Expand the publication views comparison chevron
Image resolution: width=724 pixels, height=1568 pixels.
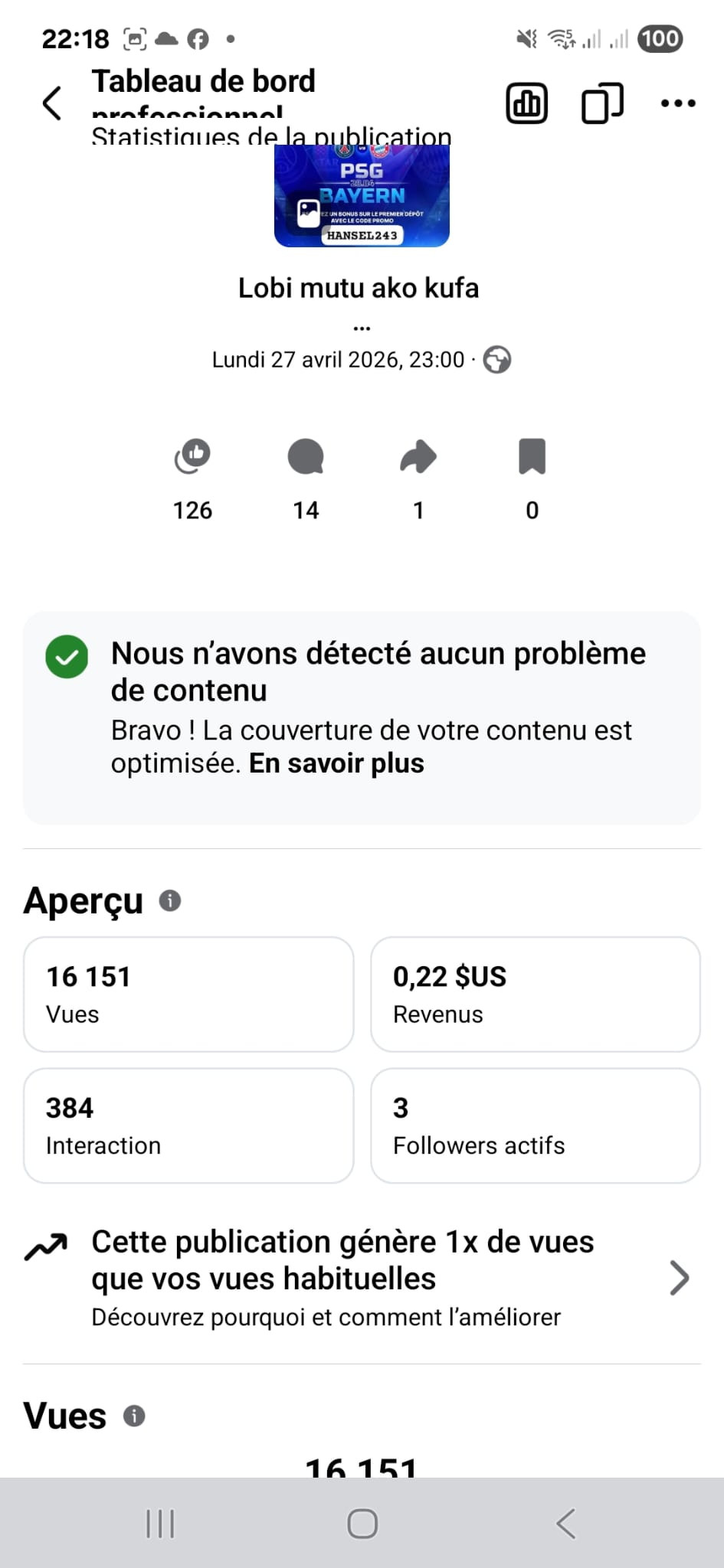[679, 1277]
